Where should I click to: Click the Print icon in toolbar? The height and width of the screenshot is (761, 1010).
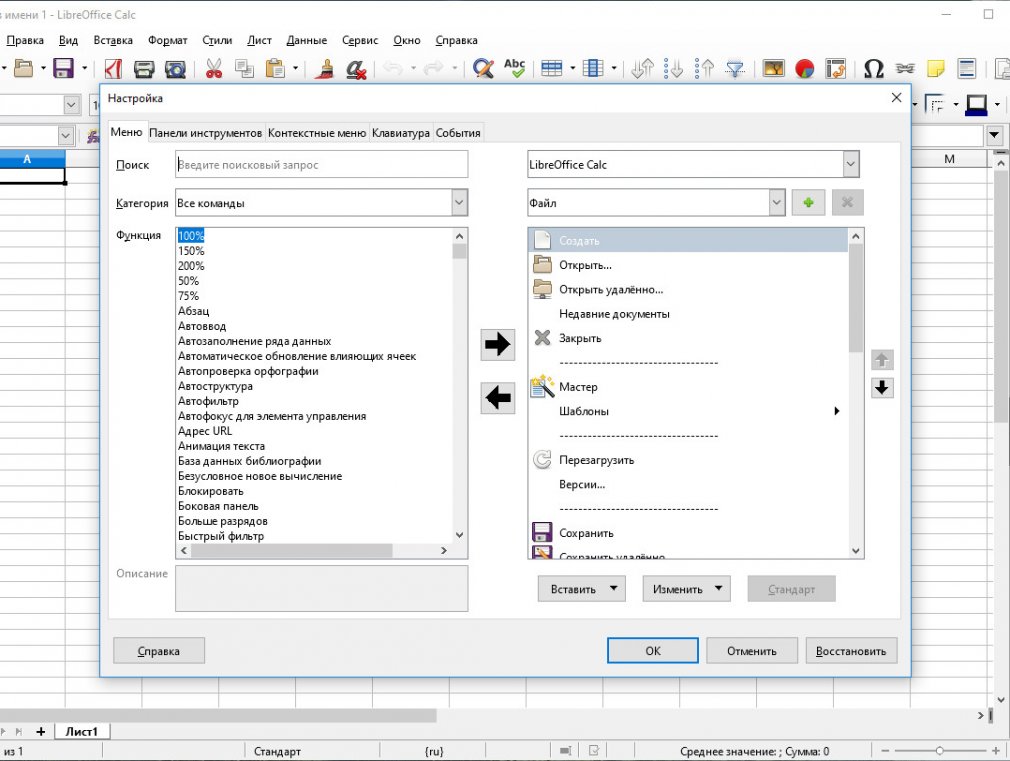click(x=144, y=68)
